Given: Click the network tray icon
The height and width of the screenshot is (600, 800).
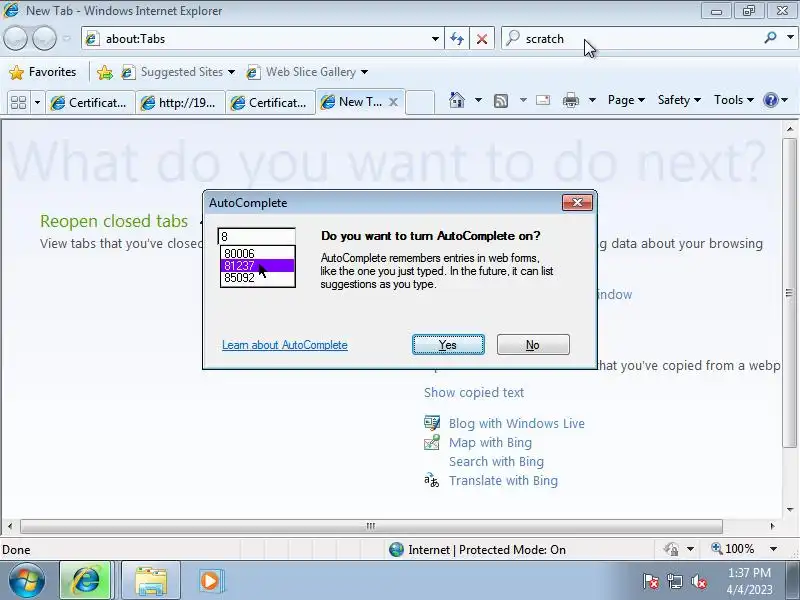Looking at the screenshot, I should coord(675,581).
